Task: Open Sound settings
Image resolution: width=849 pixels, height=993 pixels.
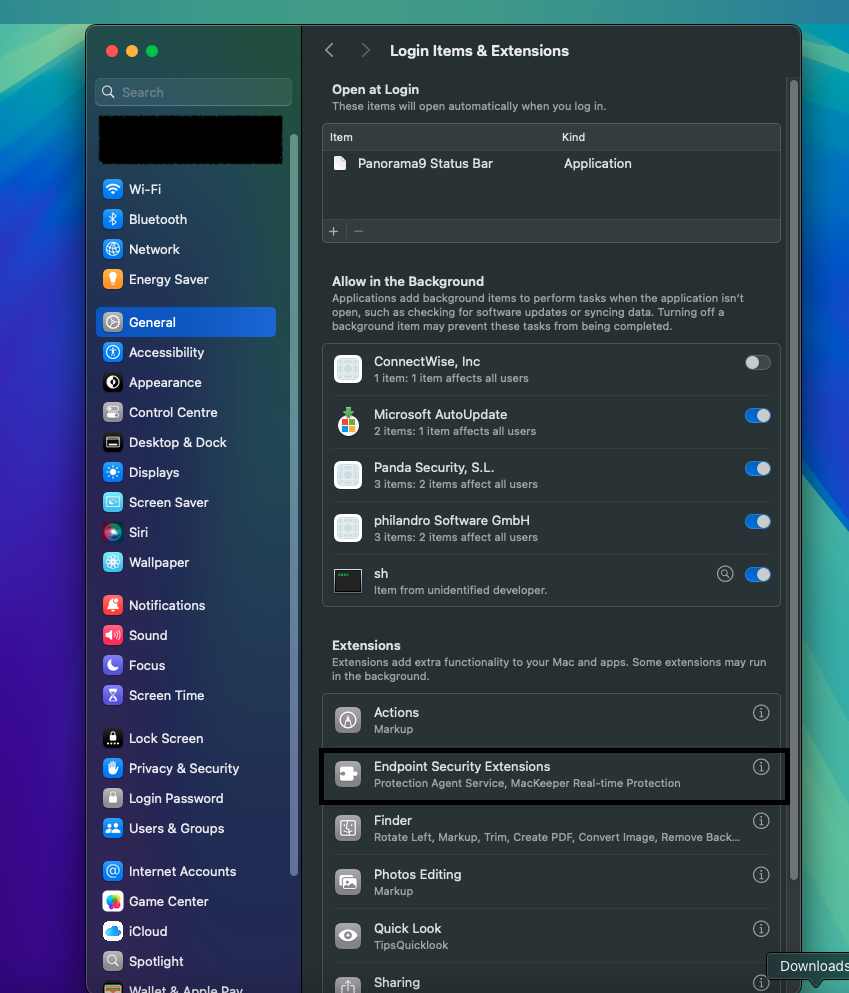Action: click(x=186, y=635)
